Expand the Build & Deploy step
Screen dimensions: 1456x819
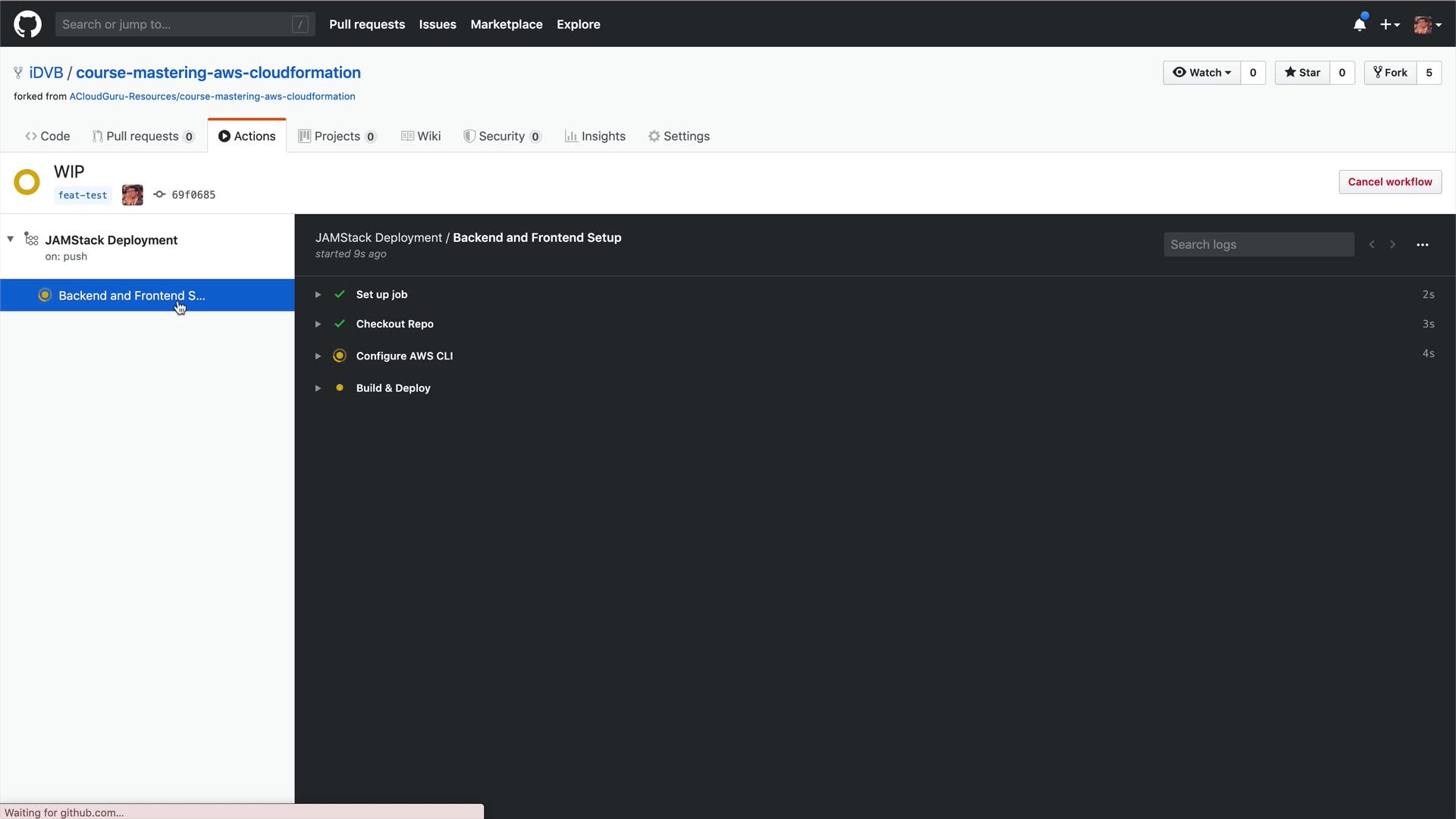(x=318, y=388)
